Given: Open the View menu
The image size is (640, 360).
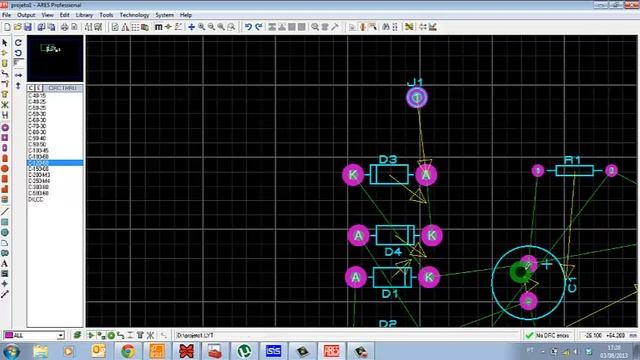Looking at the screenshot, I should (47, 15).
